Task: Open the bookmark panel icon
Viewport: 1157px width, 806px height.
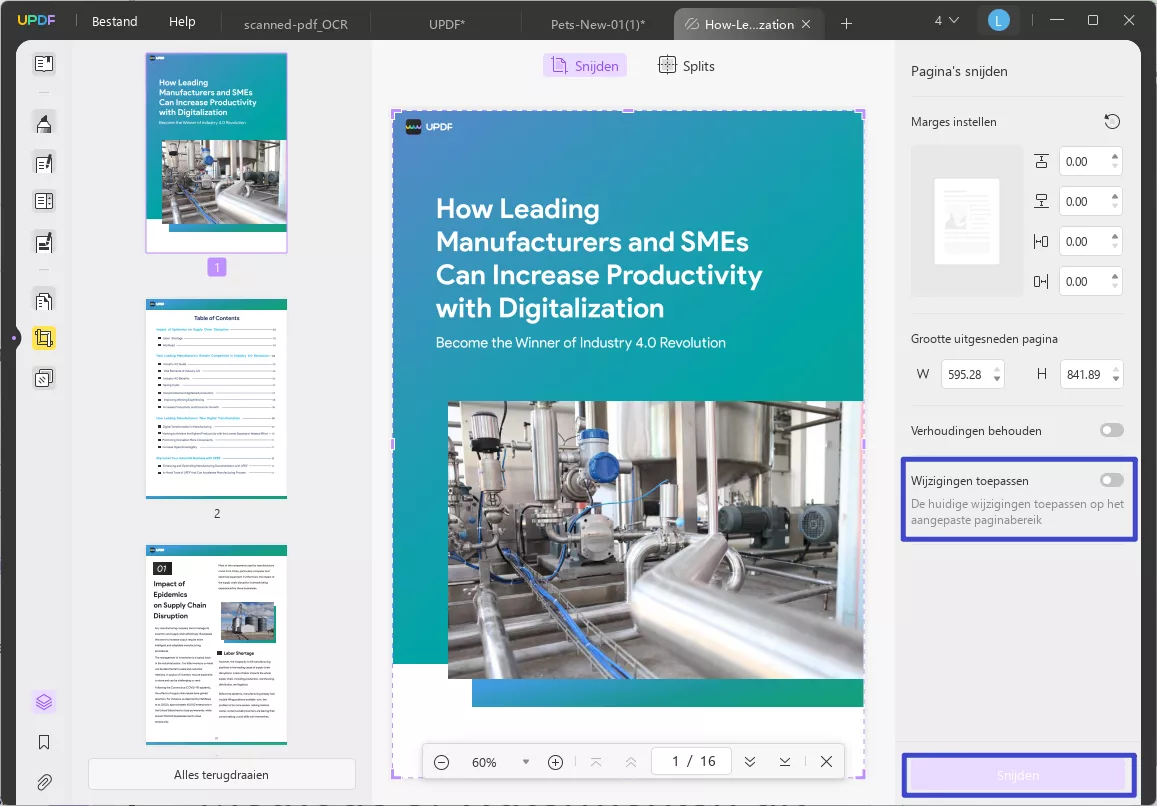Action: (x=44, y=742)
